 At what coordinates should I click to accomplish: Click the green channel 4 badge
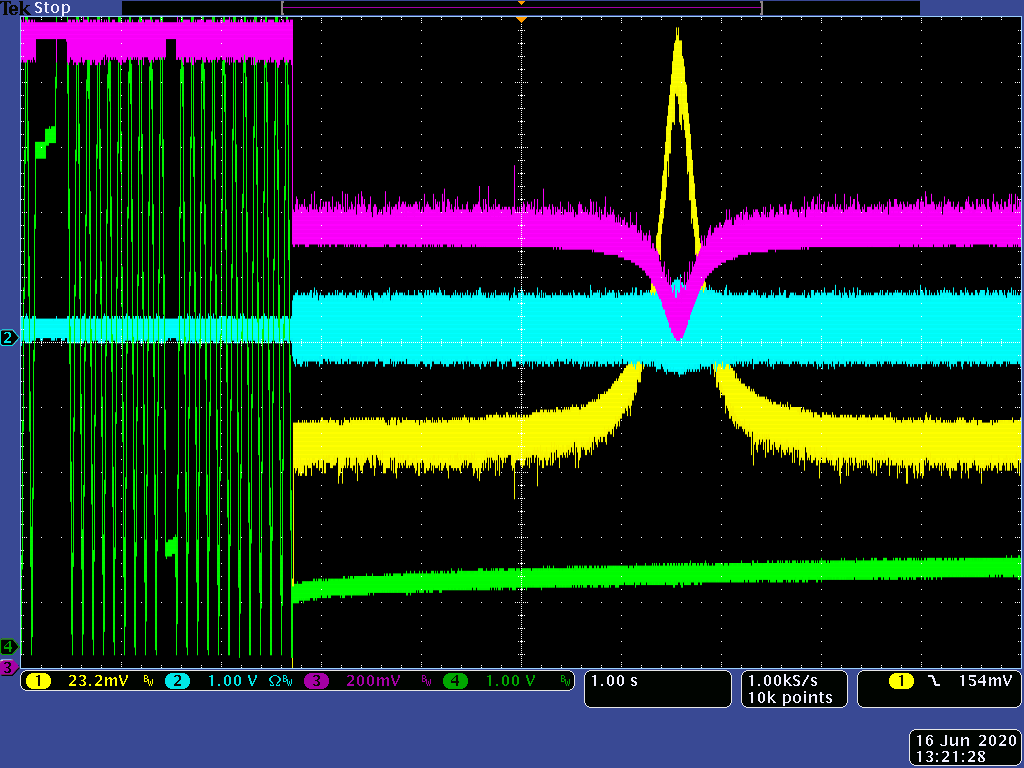click(456, 681)
